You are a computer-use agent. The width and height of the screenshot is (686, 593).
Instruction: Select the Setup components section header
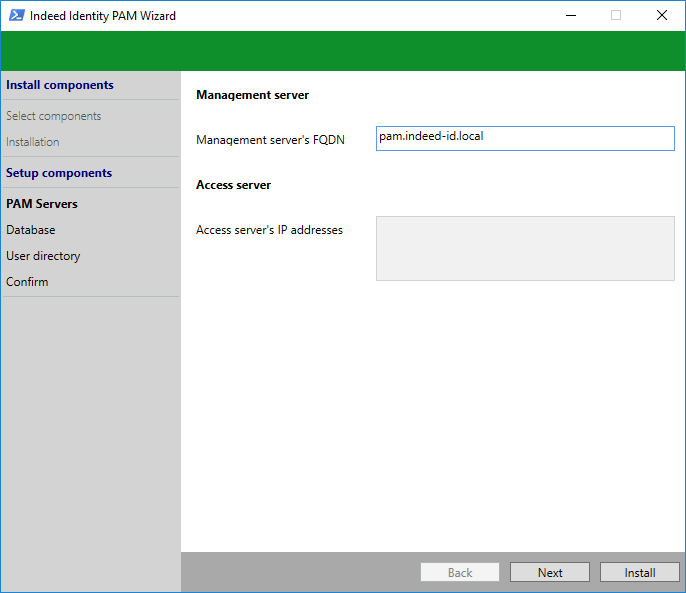[x=59, y=173]
